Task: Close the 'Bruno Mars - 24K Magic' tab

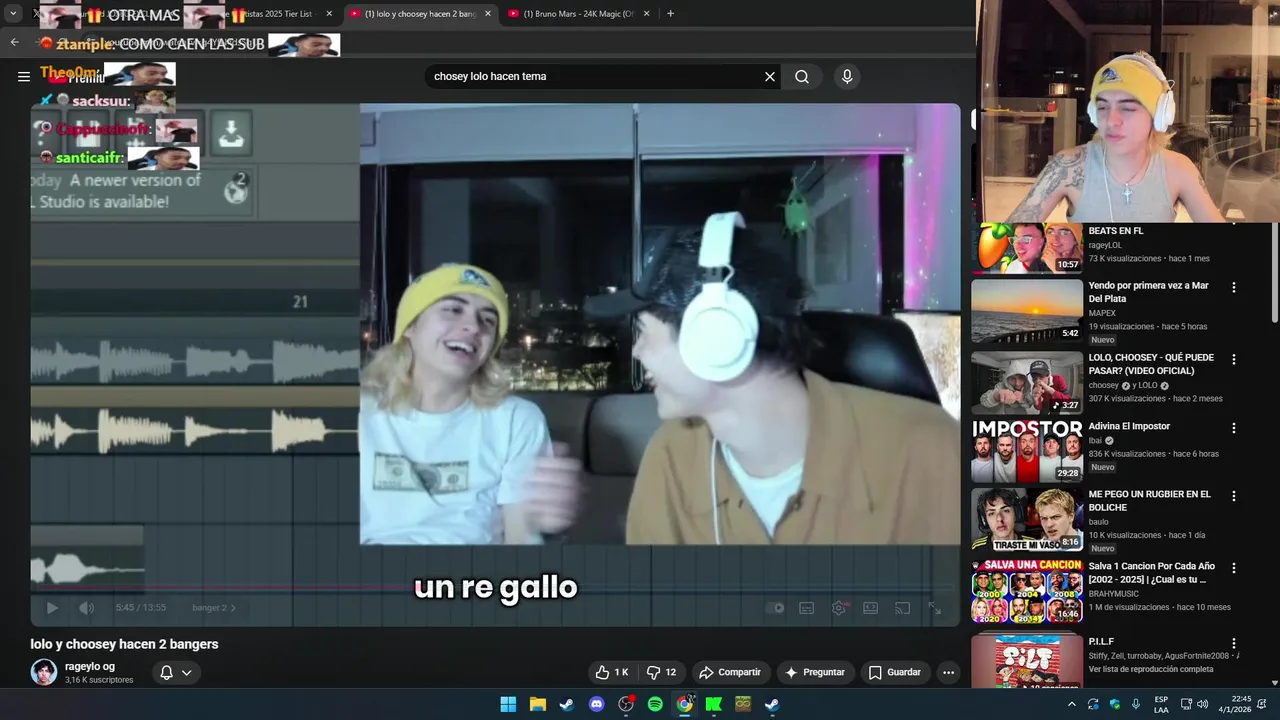Action: [647, 14]
